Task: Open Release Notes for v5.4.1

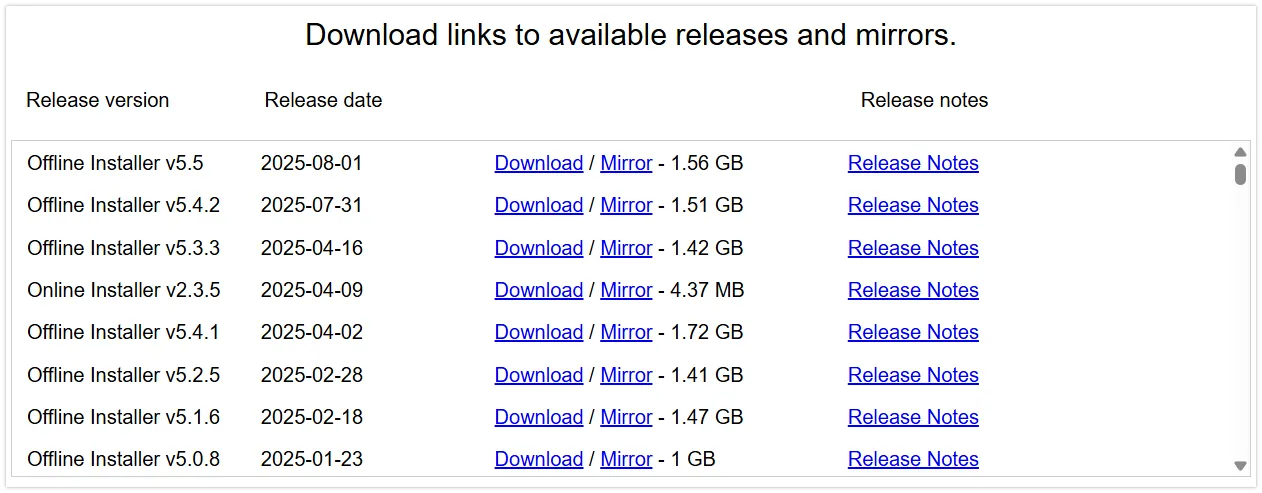Action: [x=913, y=332]
